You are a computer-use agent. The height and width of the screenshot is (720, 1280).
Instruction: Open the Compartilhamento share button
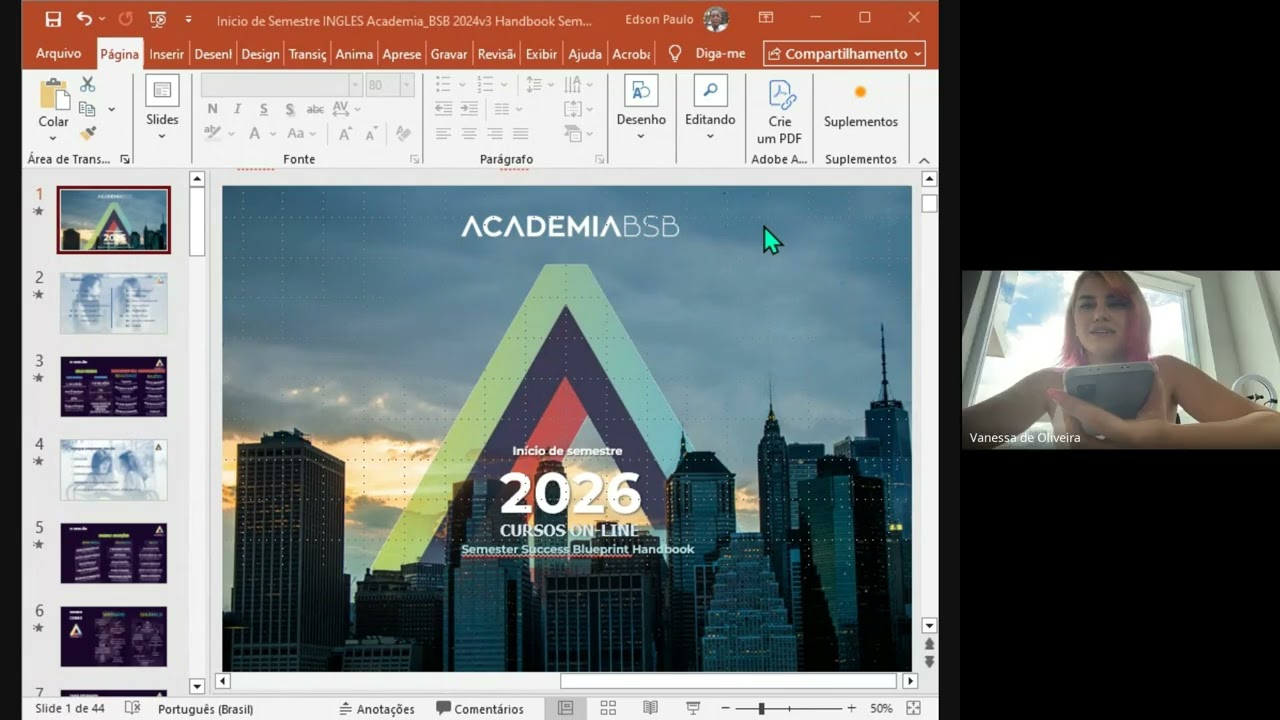pyautogui.click(x=845, y=54)
